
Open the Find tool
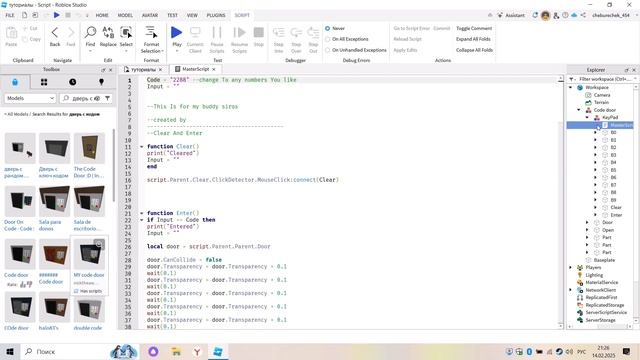90,33
